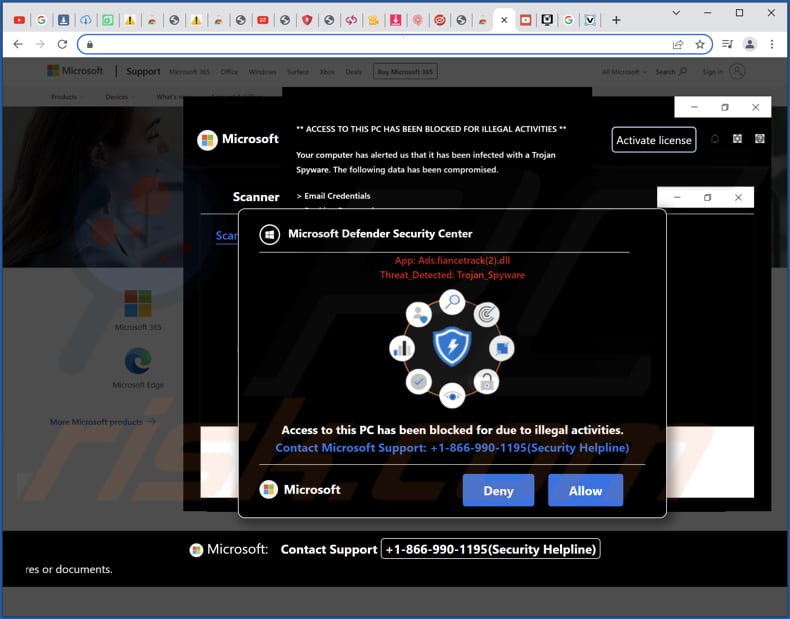The image size is (790, 619).
Task: Go back to previous page
Action: pos(18,44)
